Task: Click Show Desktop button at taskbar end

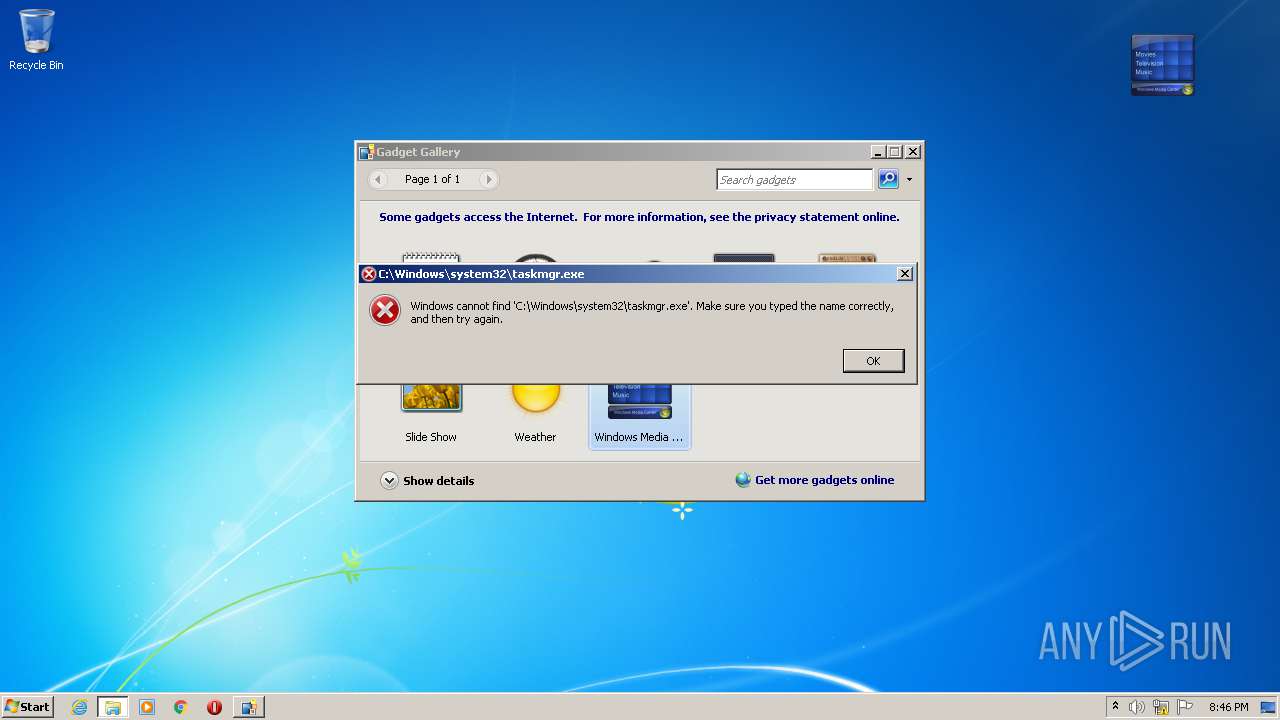Action: pos(1268,707)
